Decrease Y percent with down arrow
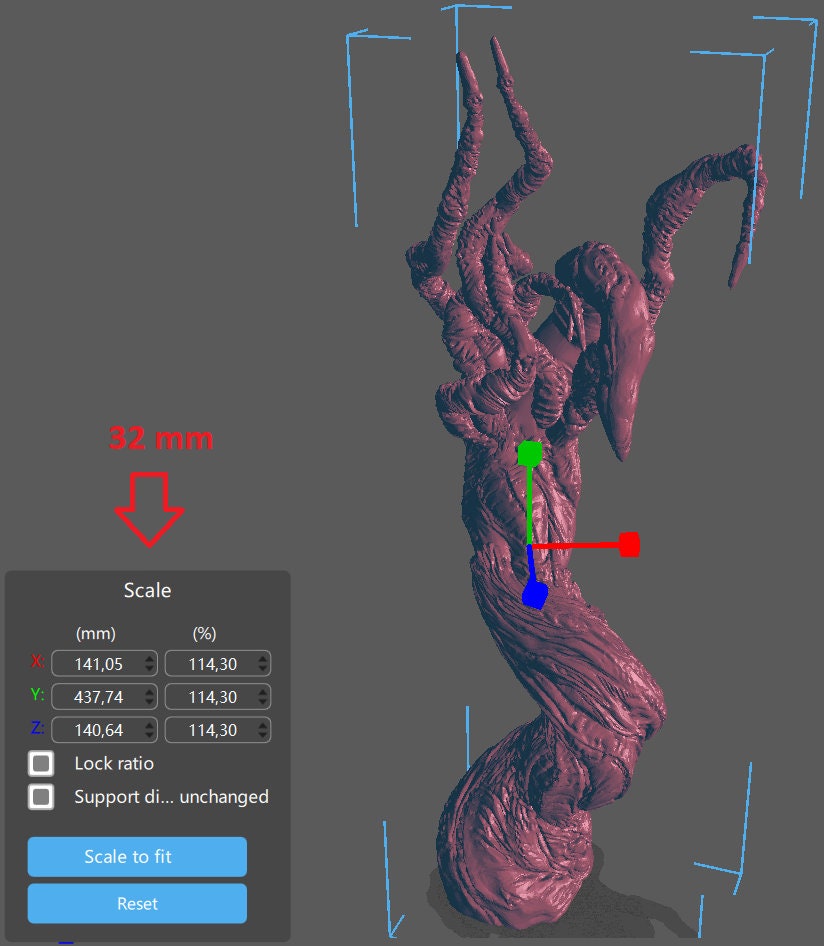 pos(263,702)
